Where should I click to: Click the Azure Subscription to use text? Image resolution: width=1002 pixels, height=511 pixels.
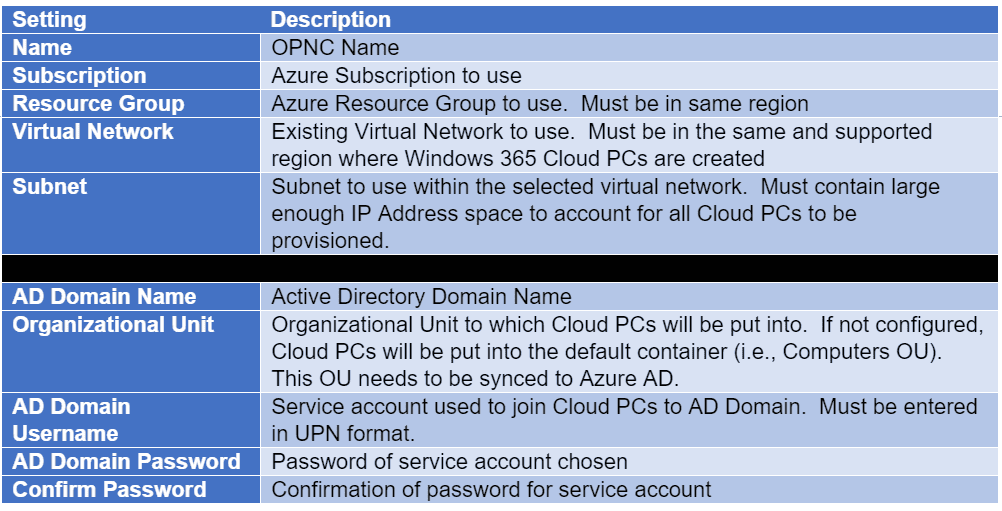pos(396,75)
